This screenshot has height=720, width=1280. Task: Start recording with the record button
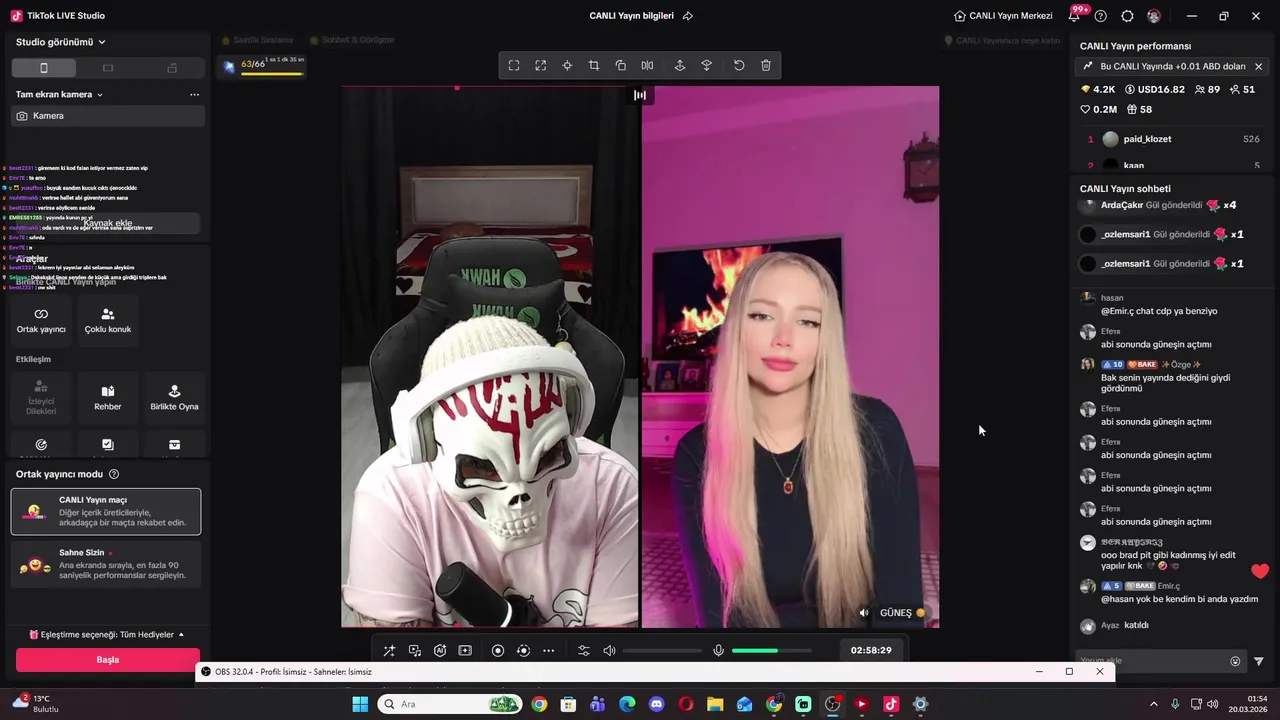pyautogui.click(x=498, y=650)
